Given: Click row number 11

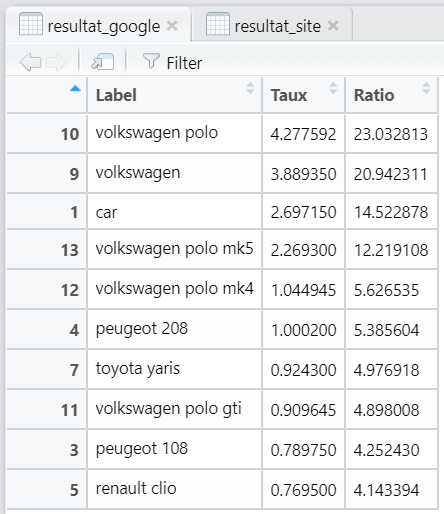Looking at the screenshot, I should [x=70, y=410].
